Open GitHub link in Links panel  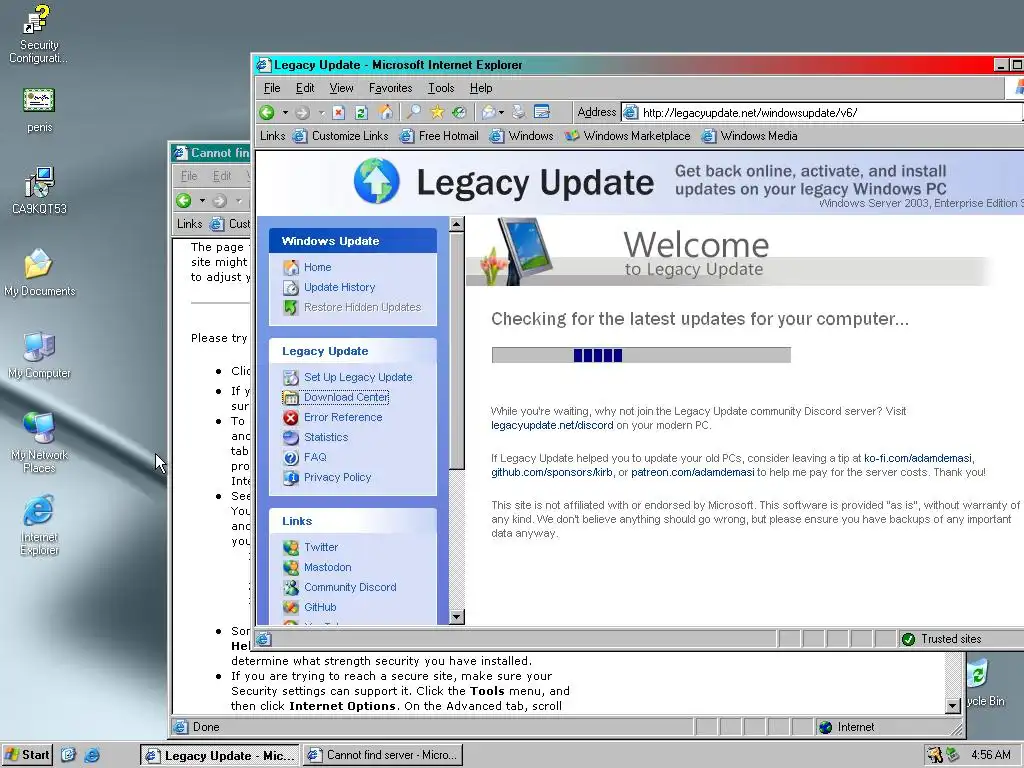coord(320,607)
